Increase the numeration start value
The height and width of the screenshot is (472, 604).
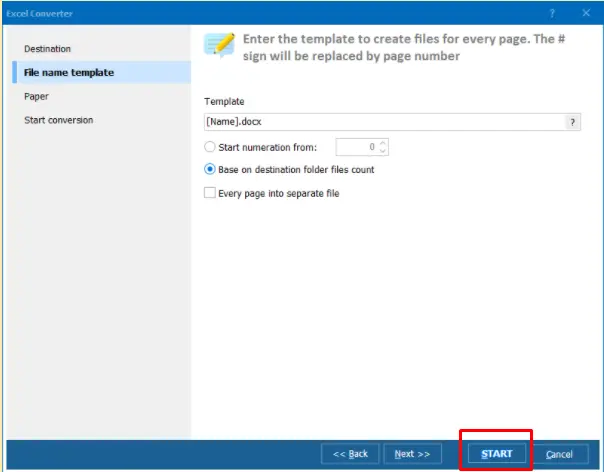click(383, 143)
